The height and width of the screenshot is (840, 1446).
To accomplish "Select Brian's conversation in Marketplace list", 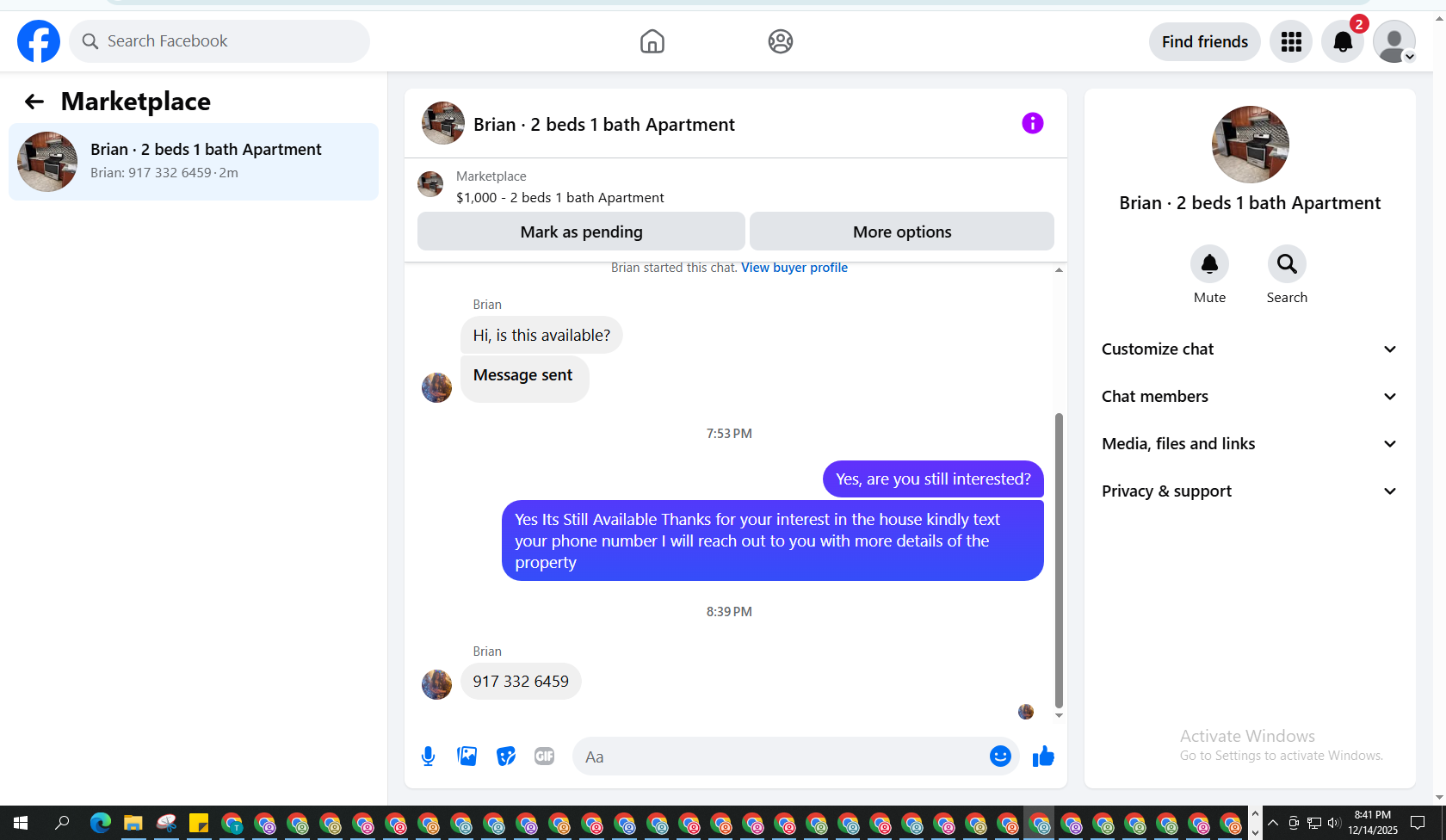I will (x=194, y=162).
